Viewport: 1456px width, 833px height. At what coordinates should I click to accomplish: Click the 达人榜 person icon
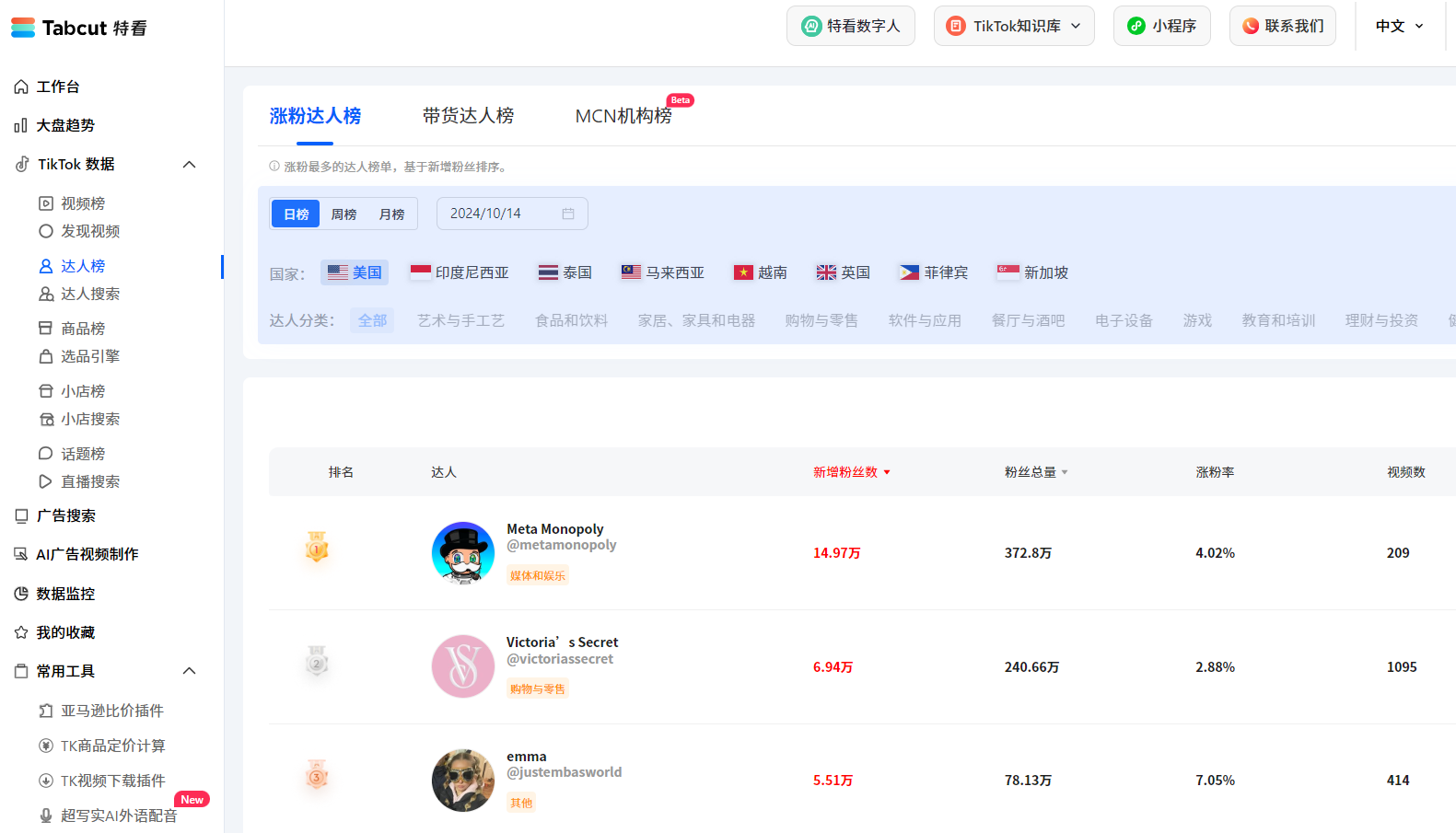pyautogui.click(x=46, y=266)
